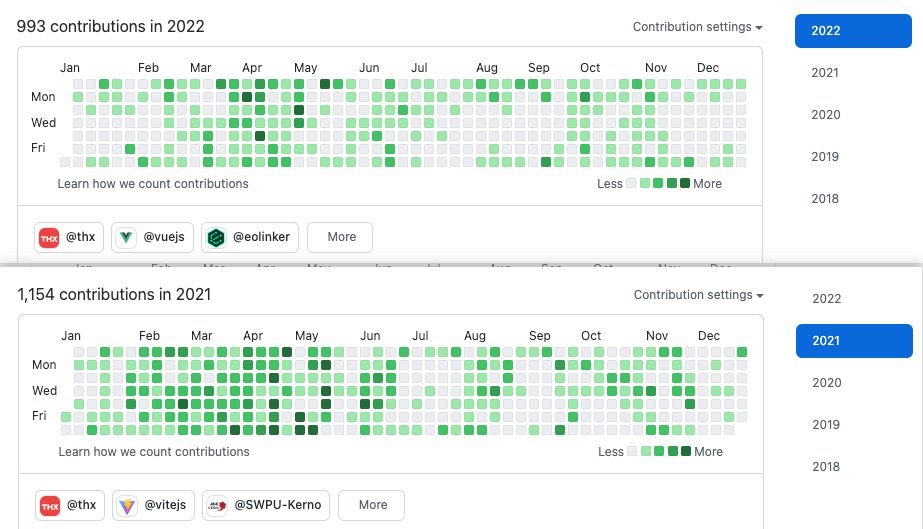The width and height of the screenshot is (923, 529).
Task: Click the Vue.js green logo icon
Action: point(126,238)
